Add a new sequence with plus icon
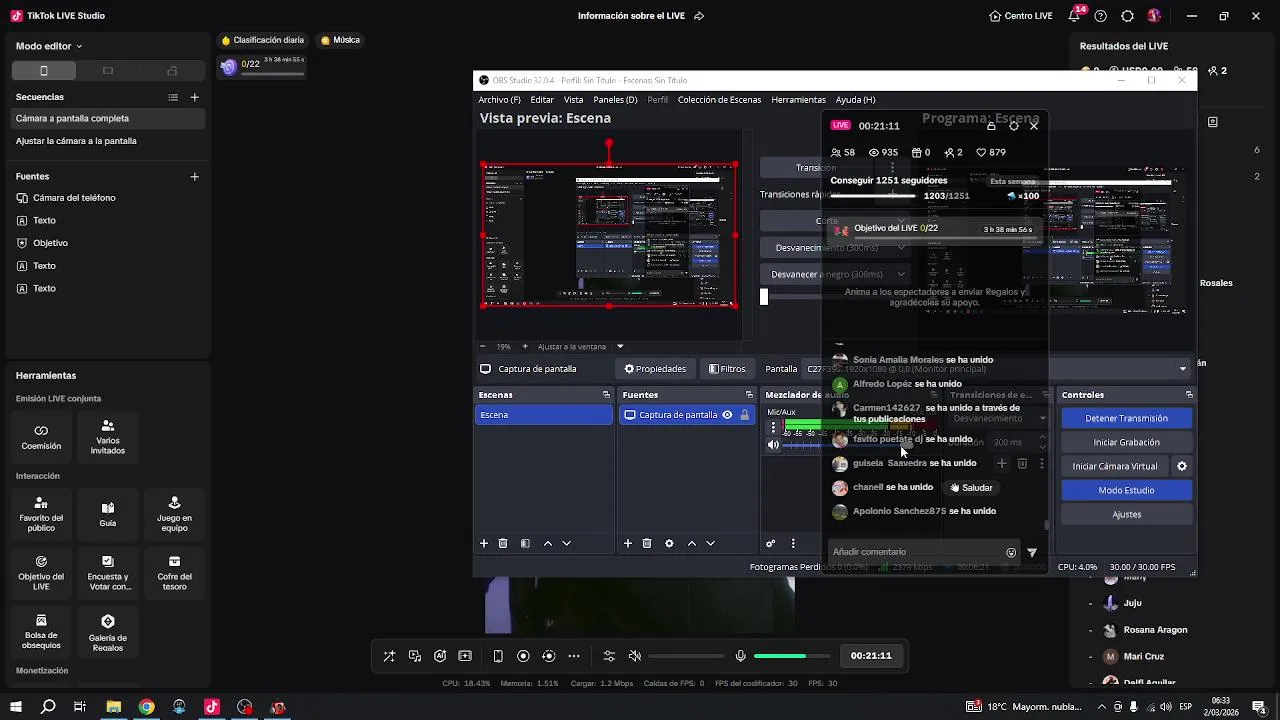This screenshot has width=1280, height=720. point(194,97)
